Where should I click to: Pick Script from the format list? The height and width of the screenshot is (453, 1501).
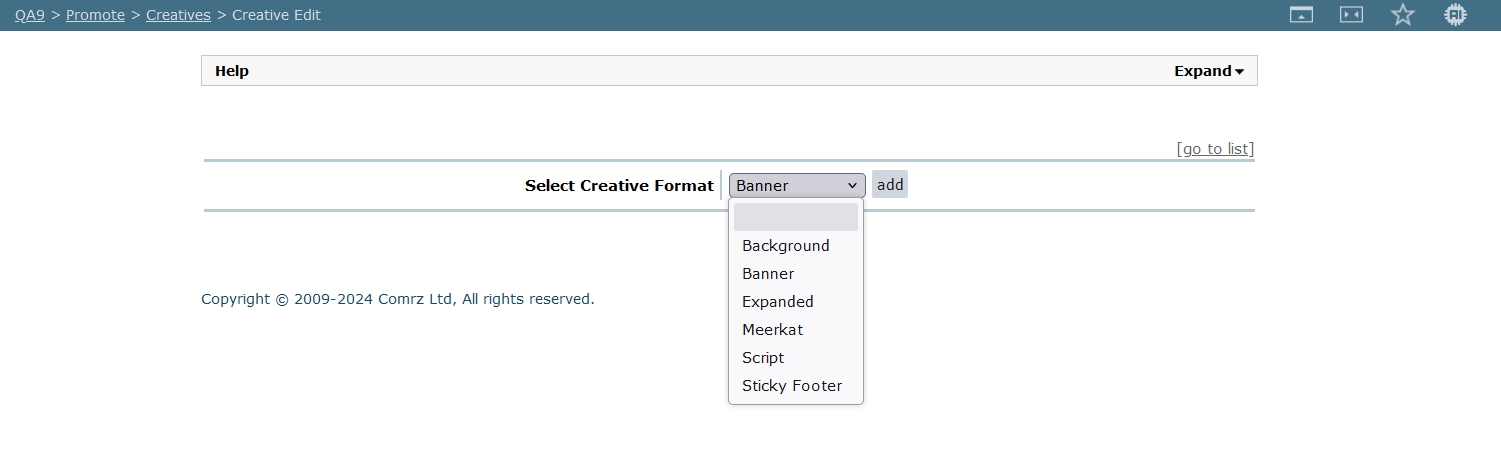click(763, 358)
